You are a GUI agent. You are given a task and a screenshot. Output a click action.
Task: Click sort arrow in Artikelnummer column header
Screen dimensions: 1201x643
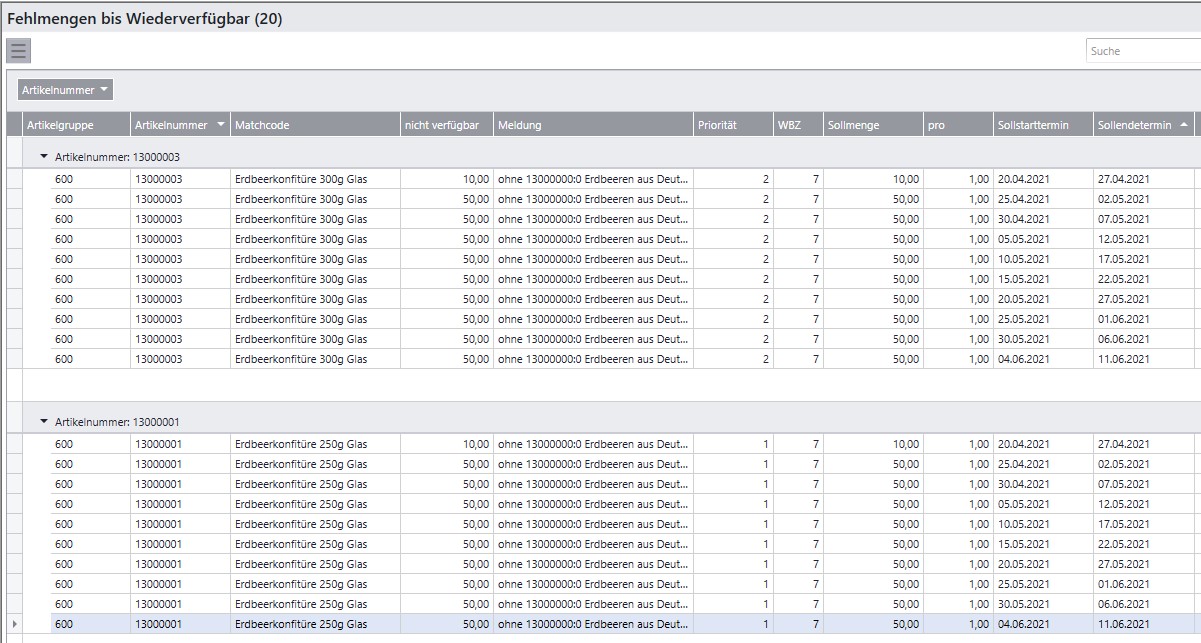pos(220,125)
